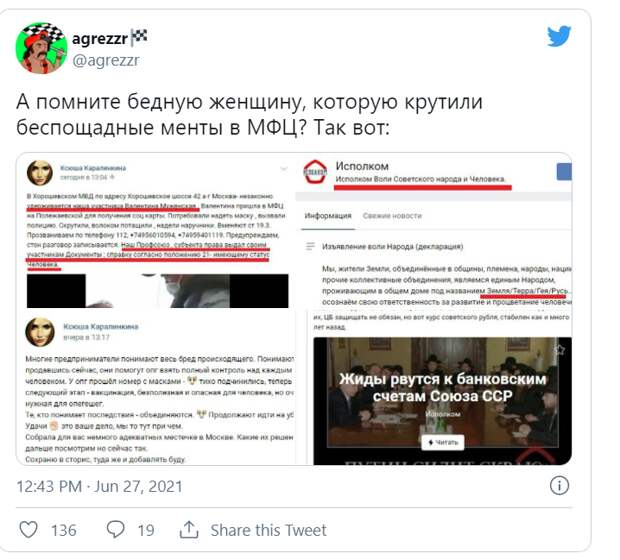The image size is (620, 560).
Task: Click the upper post author avatar
Action: [40, 173]
